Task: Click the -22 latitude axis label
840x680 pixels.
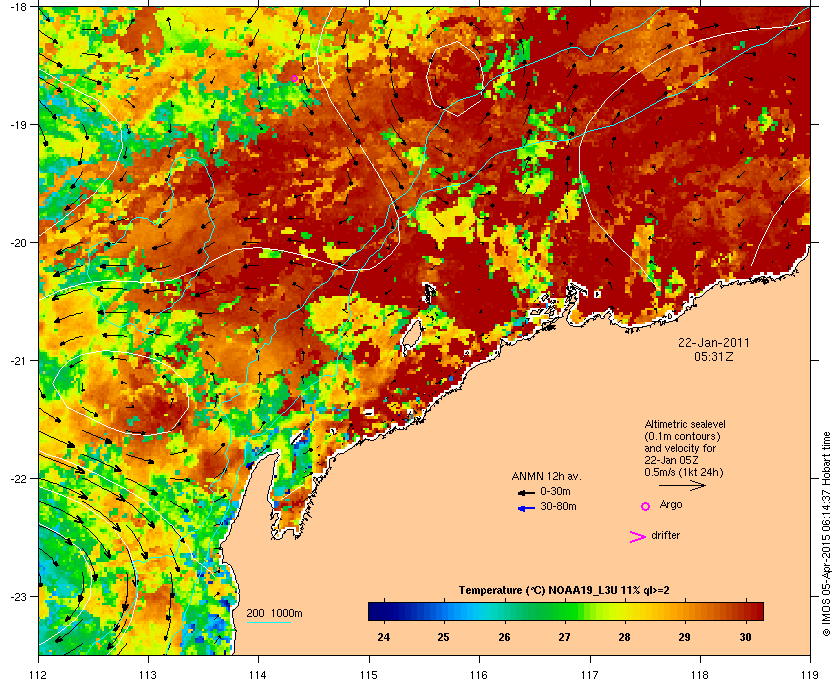Action: click(19, 479)
